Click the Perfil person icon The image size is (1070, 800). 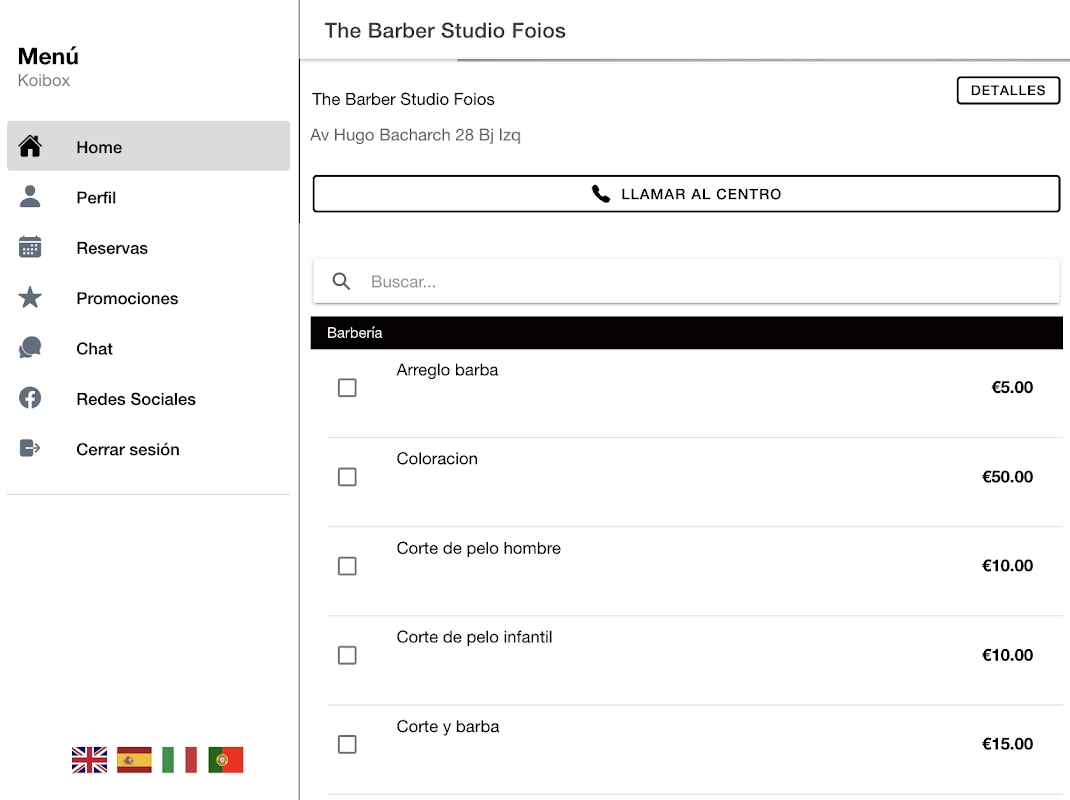pyautogui.click(x=30, y=197)
